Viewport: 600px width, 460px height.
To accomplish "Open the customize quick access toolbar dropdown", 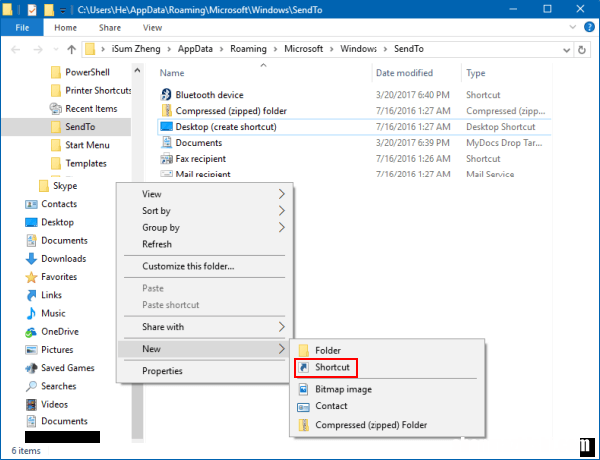I will point(62,11).
